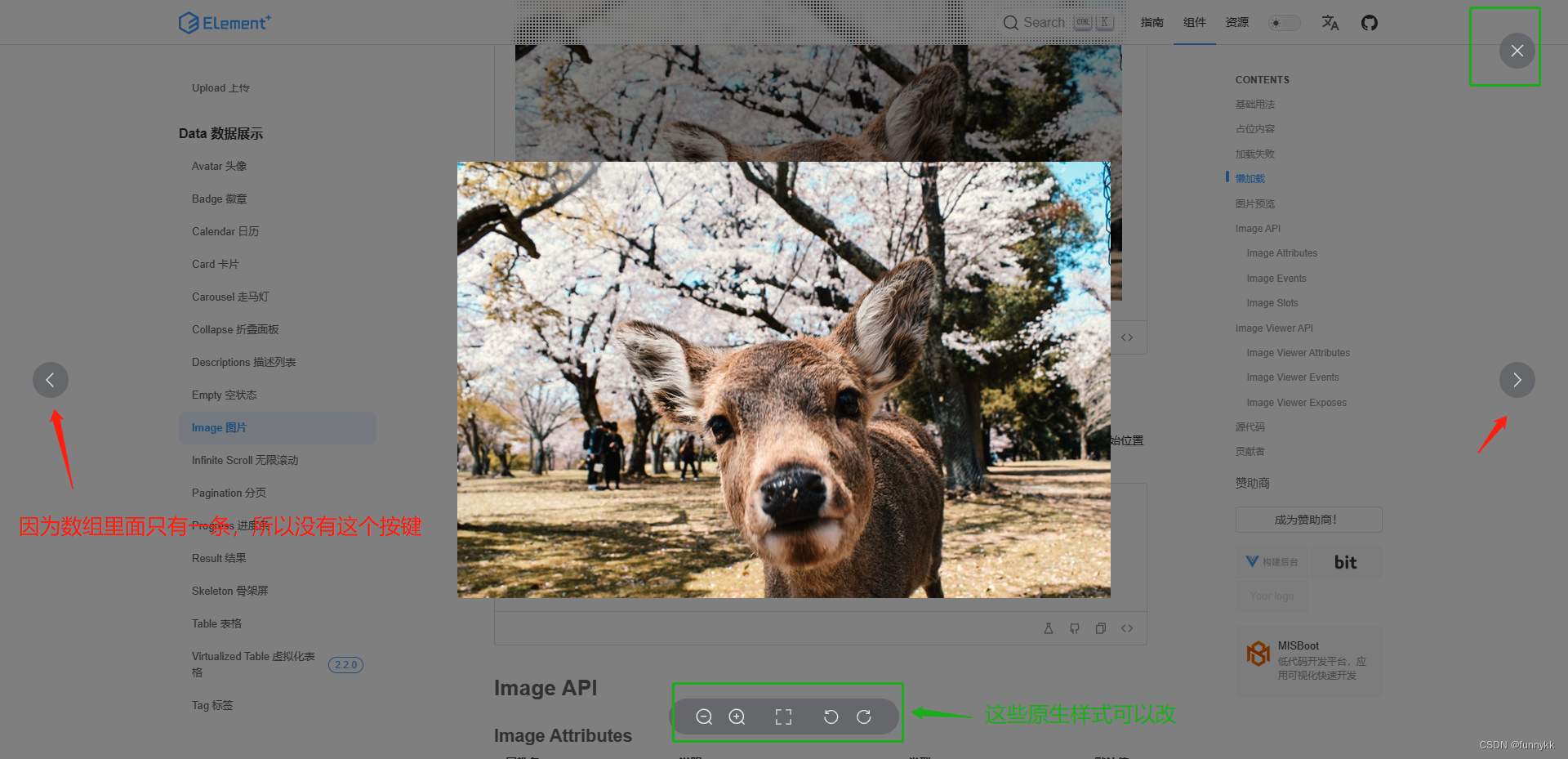The width and height of the screenshot is (1568, 759).
Task: Jump to Image Viewer Events section
Action: 1292,377
